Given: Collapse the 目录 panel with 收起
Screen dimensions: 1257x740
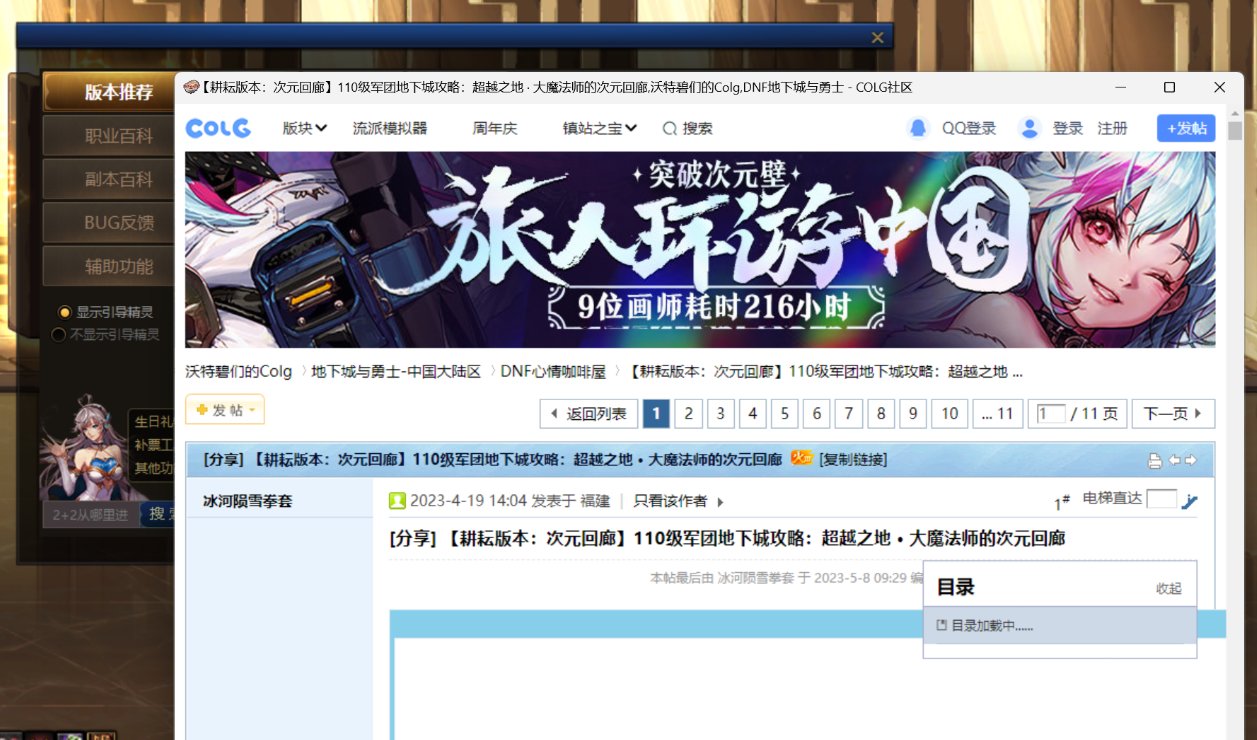Looking at the screenshot, I should coord(1169,588).
